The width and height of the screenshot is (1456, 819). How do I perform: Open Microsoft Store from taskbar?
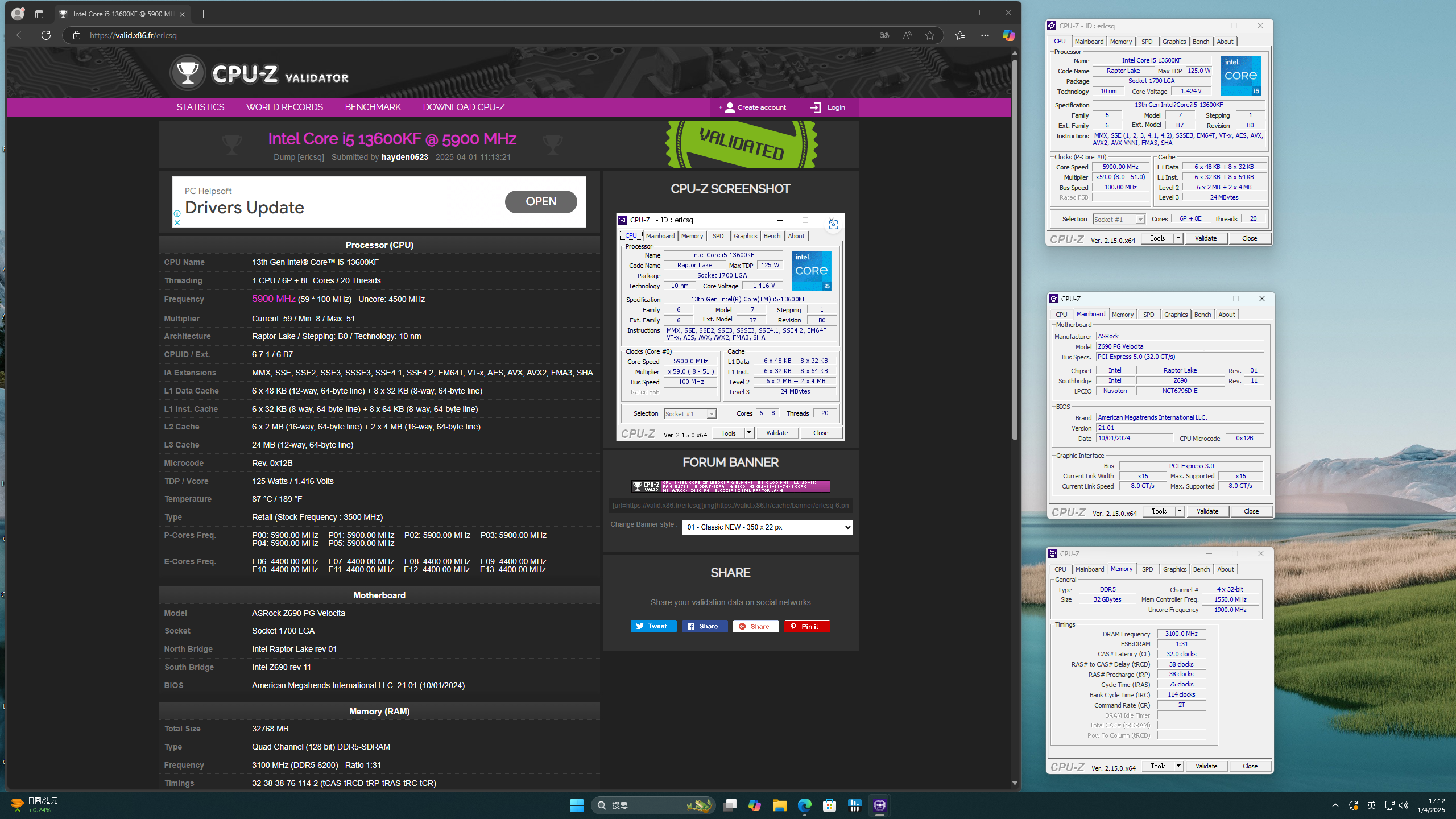[x=829, y=805]
